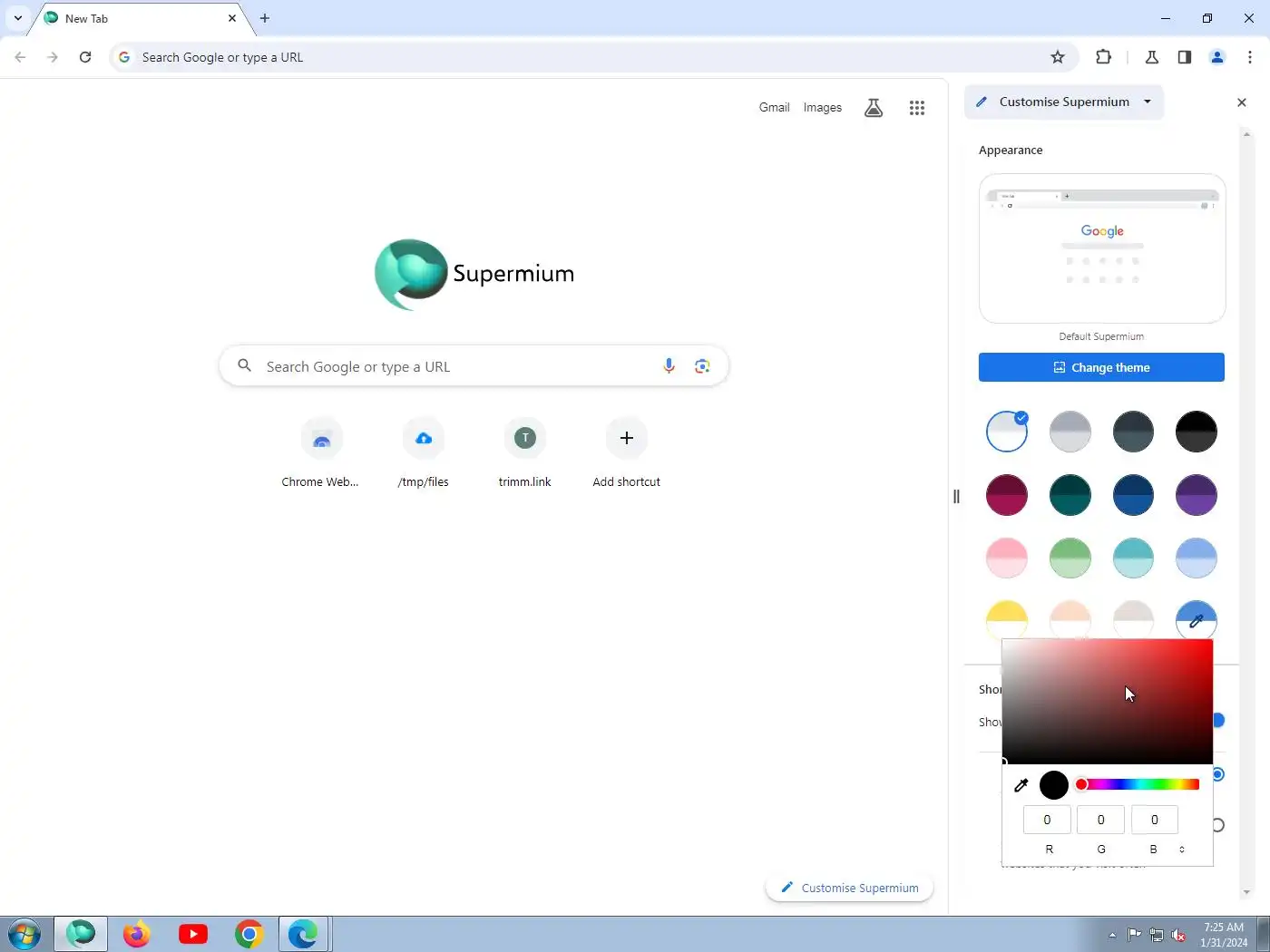Screen dimensions: 1270x952
Task: Click the browser back arrow
Action: tap(20, 57)
